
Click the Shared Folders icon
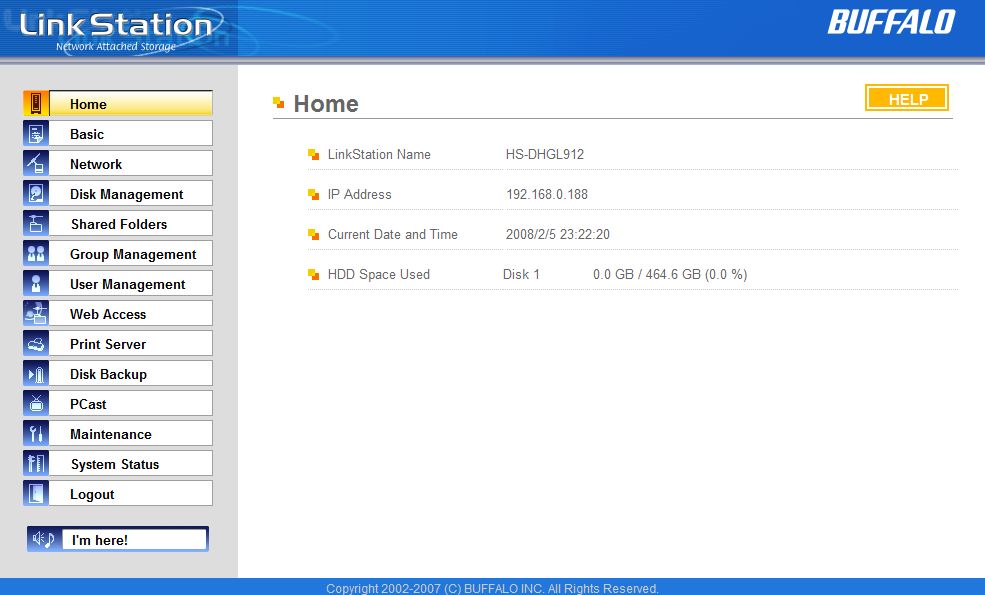click(36, 224)
